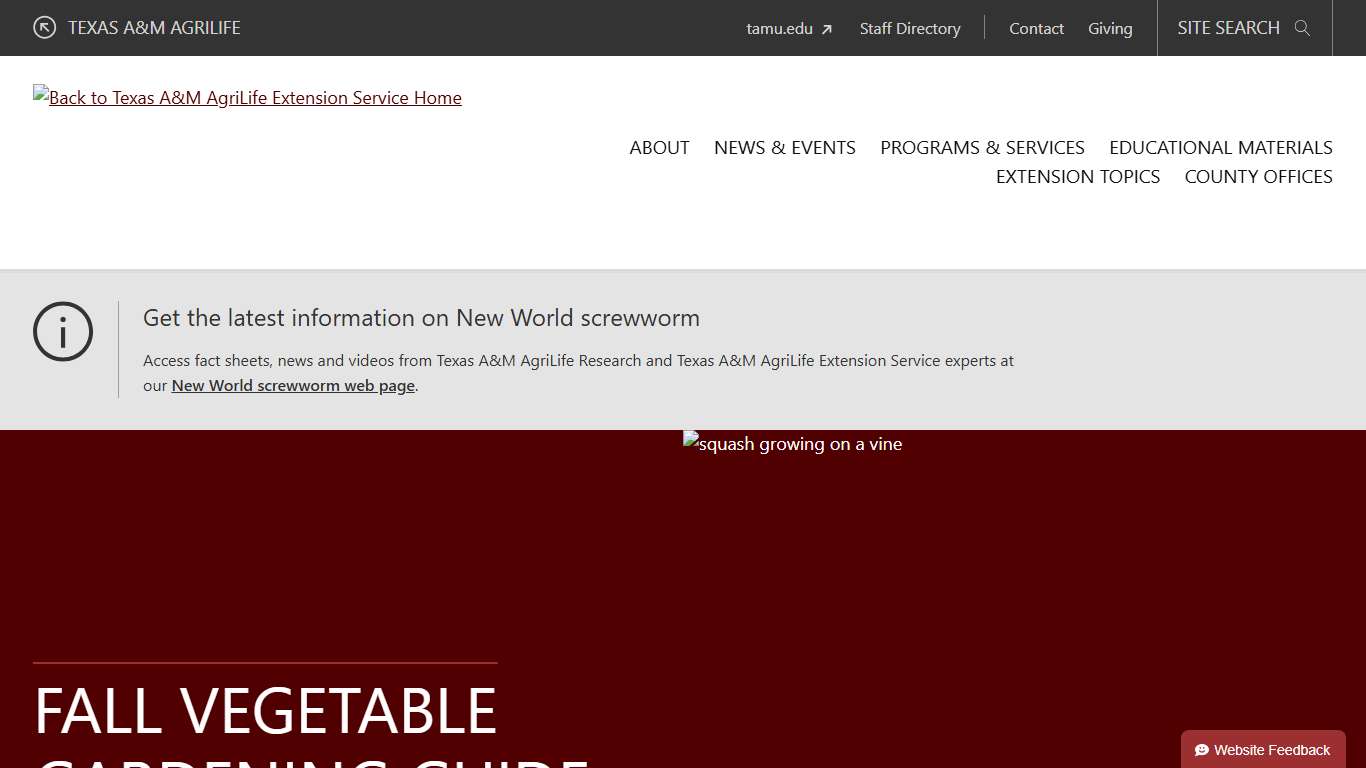Image resolution: width=1366 pixels, height=768 pixels.
Task: Click the squash growing on a vine image
Action: 792,444
